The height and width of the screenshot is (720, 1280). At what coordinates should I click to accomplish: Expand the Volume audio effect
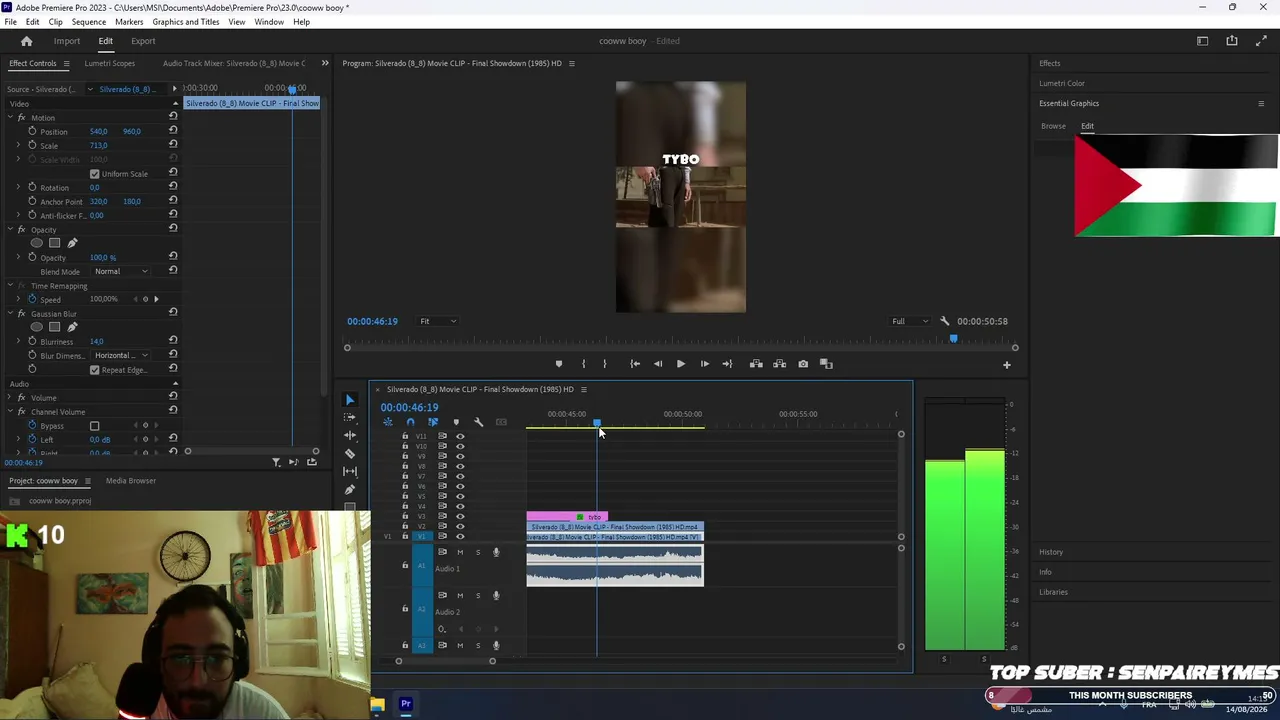point(10,398)
